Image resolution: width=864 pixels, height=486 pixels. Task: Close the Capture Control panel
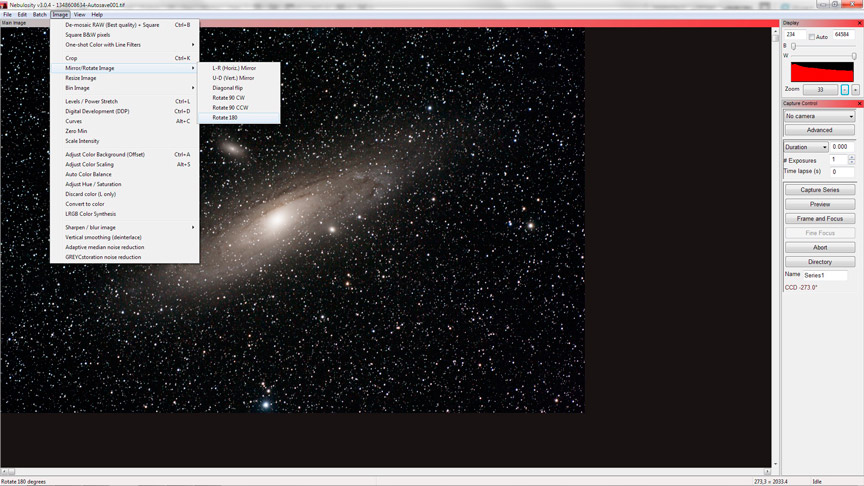[x=859, y=103]
